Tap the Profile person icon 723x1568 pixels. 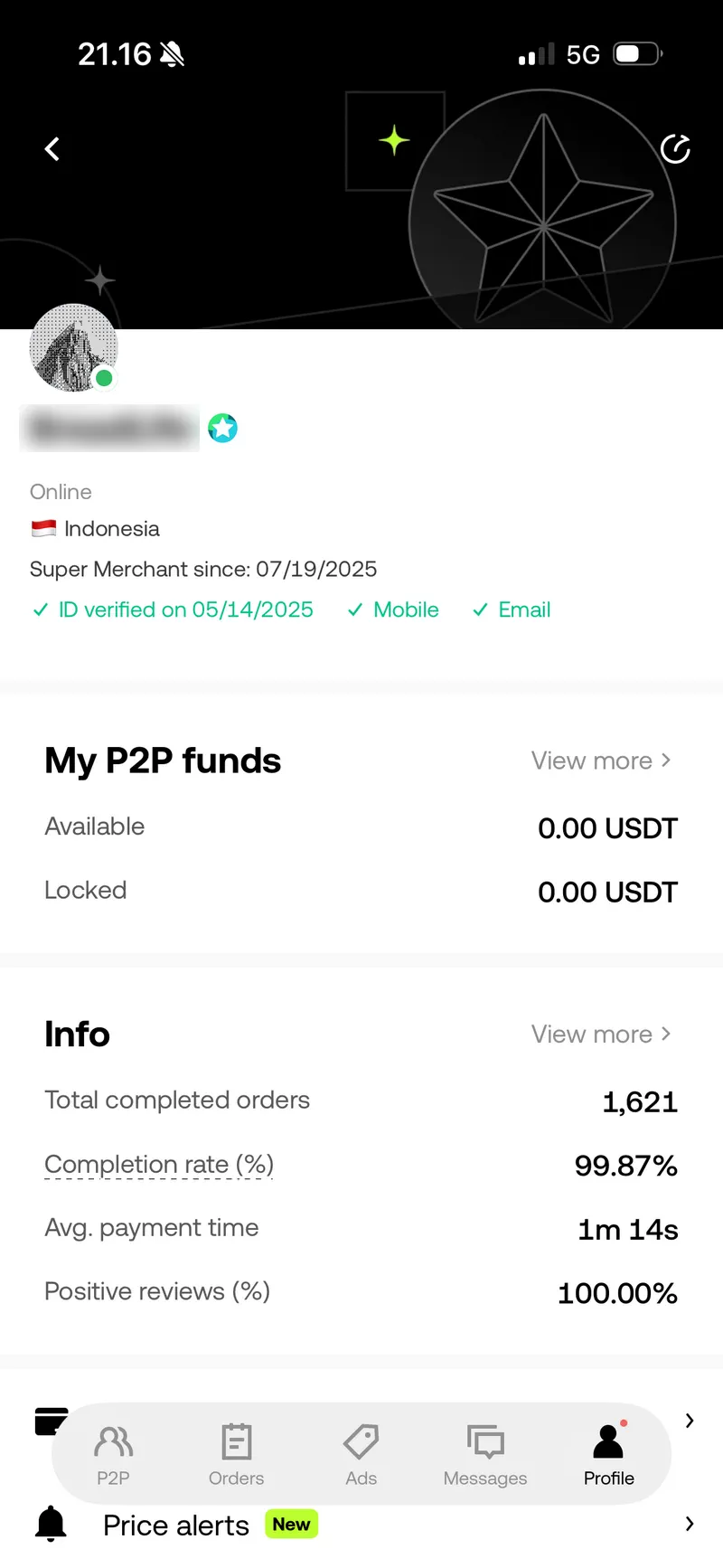pyautogui.click(x=608, y=1442)
